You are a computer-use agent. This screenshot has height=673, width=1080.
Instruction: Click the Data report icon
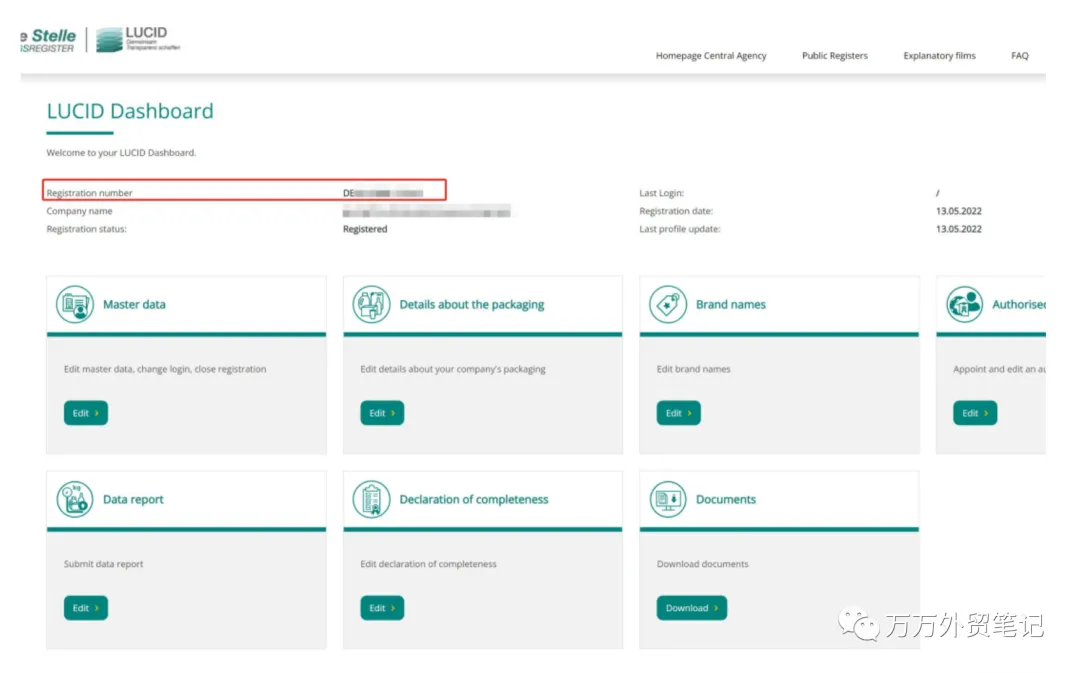click(74, 499)
